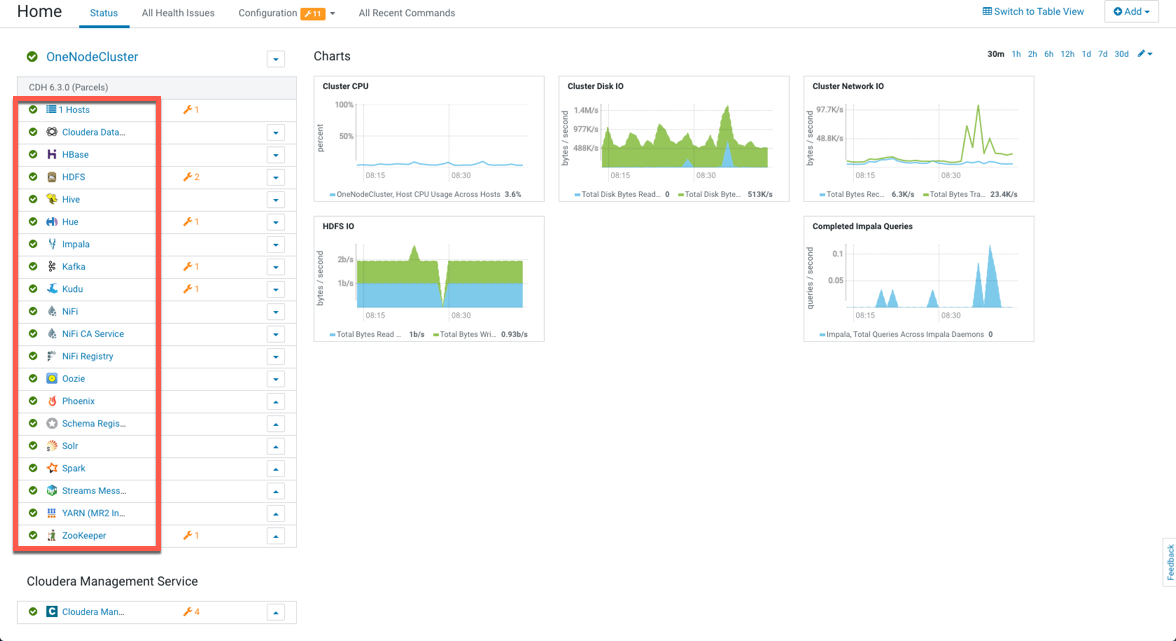This screenshot has height=641, width=1176.
Task: Click OneNodeCluster green health status icon
Action: tap(32, 57)
